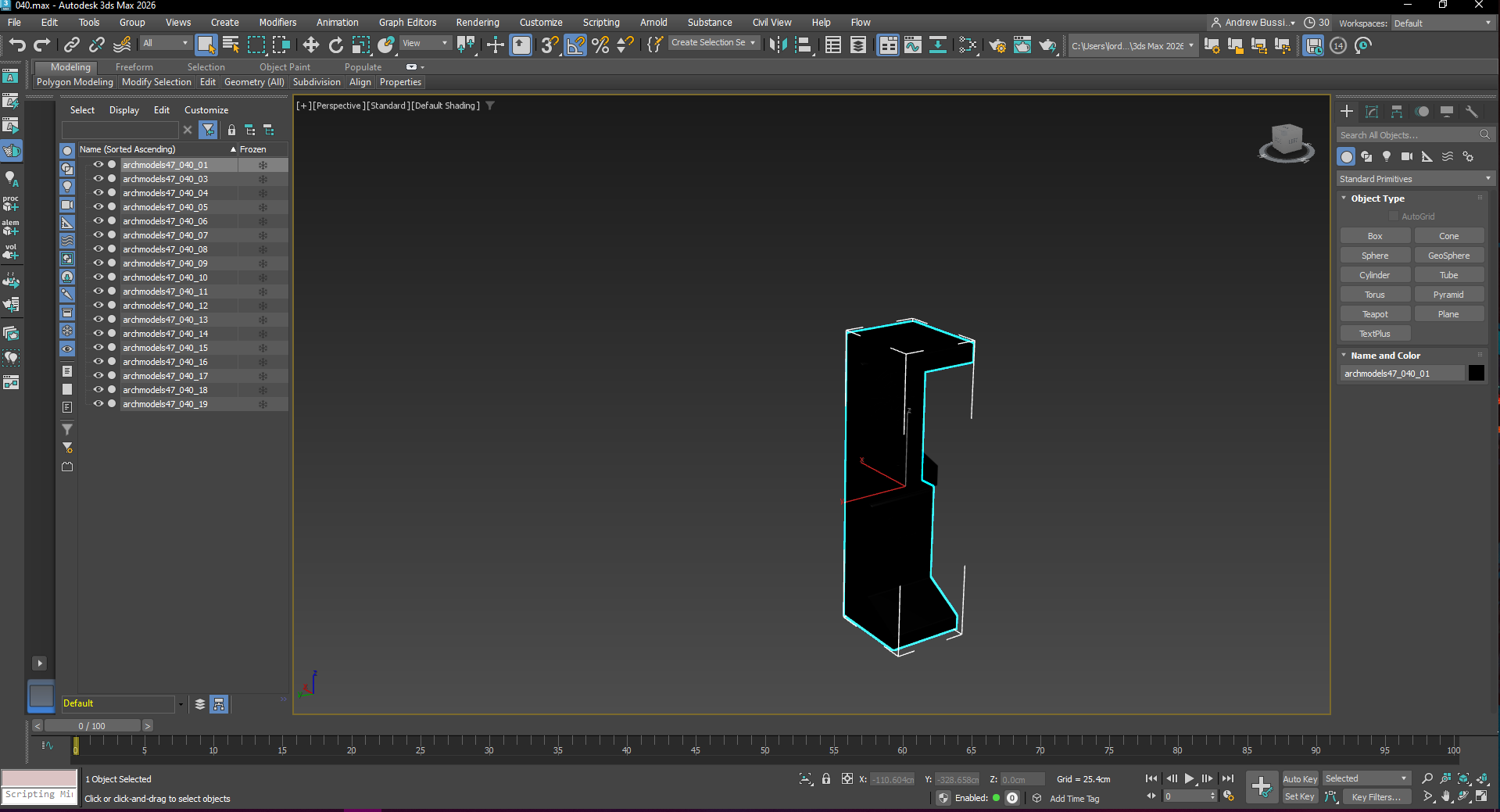Enable the AutoGrid checkbox
Viewport: 1500px width, 812px height.
(1393, 216)
